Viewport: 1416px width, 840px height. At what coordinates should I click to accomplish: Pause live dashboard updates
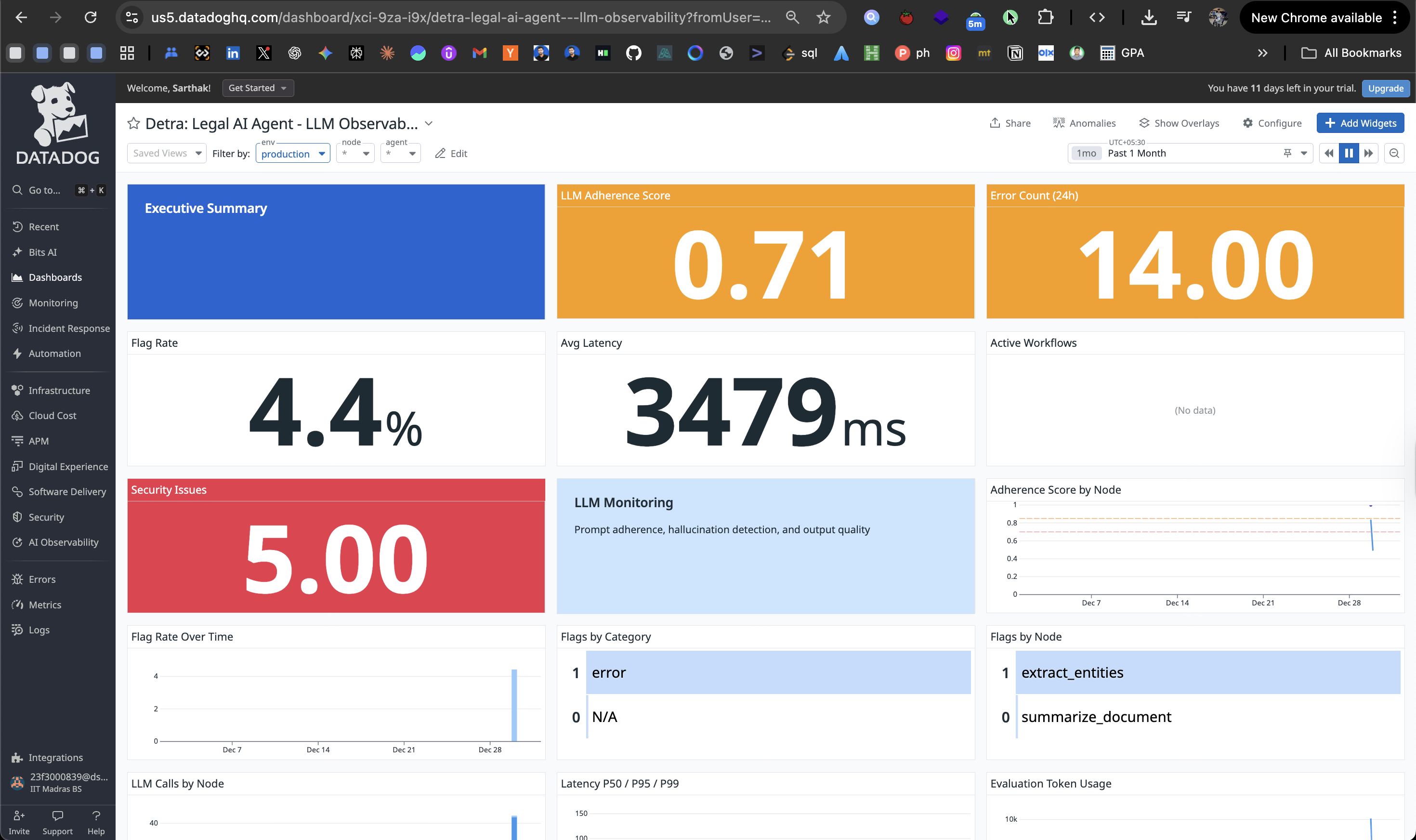(1349, 153)
